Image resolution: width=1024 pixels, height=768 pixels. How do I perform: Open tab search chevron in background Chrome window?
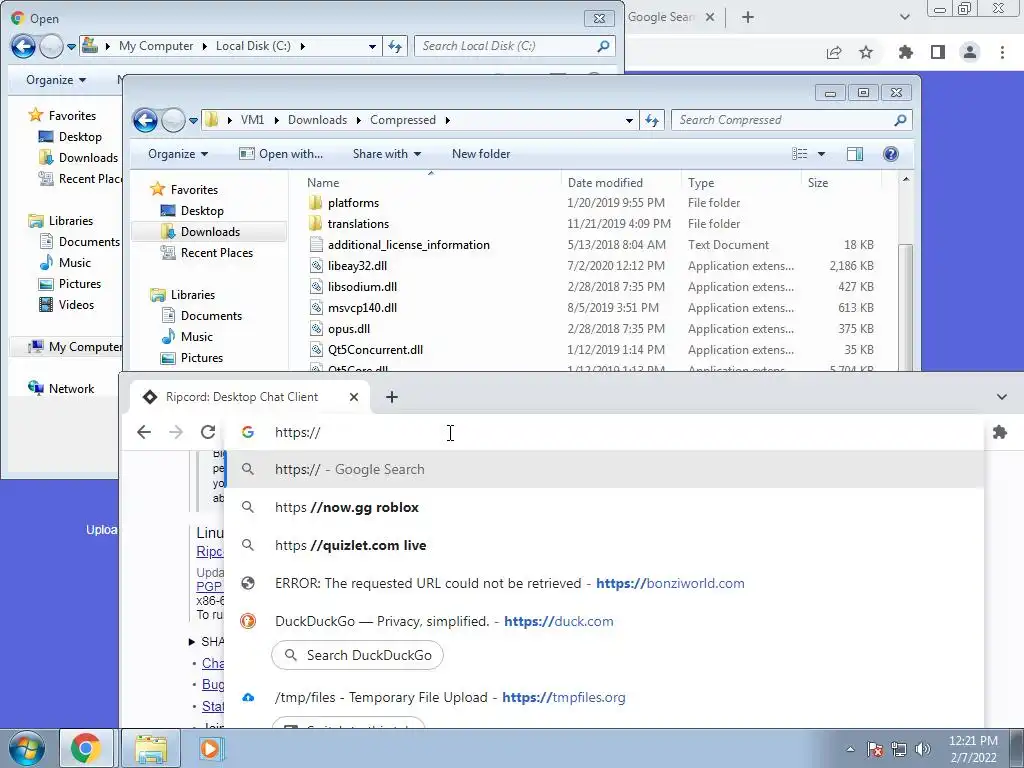904,18
